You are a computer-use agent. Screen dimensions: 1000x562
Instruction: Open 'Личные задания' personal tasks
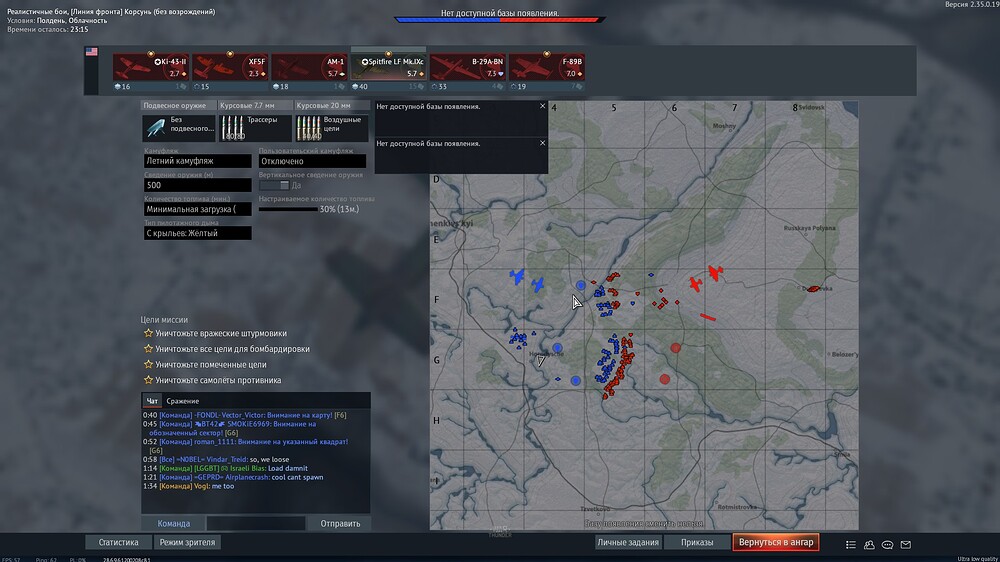[x=628, y=542]
